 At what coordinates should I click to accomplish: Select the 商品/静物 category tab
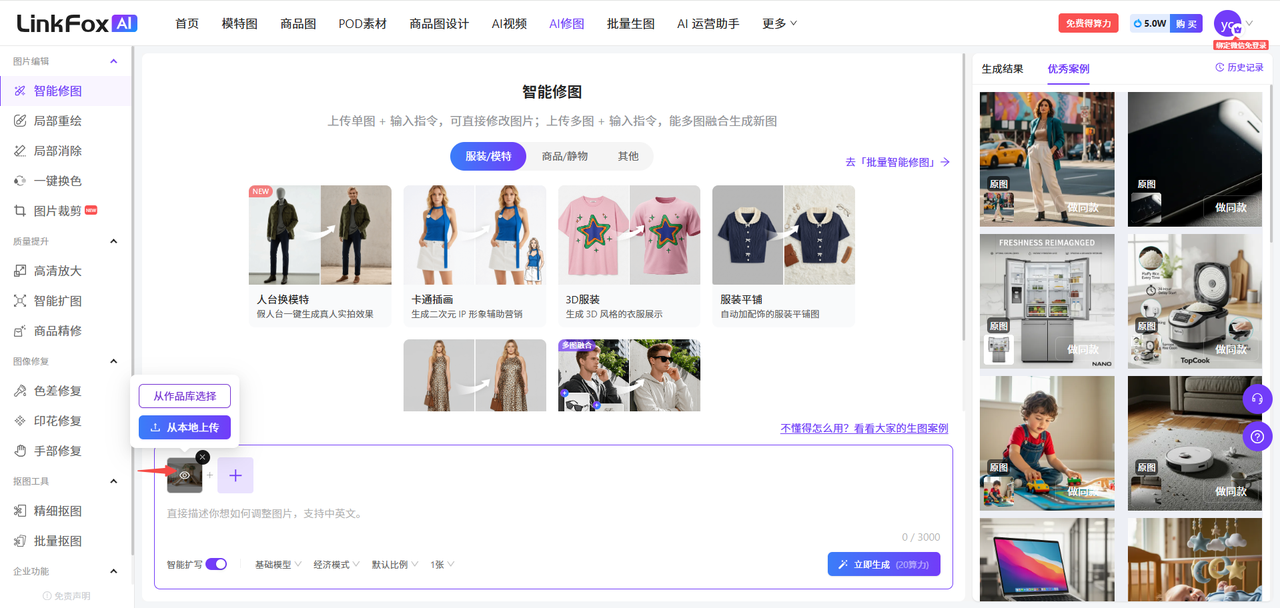565,156
